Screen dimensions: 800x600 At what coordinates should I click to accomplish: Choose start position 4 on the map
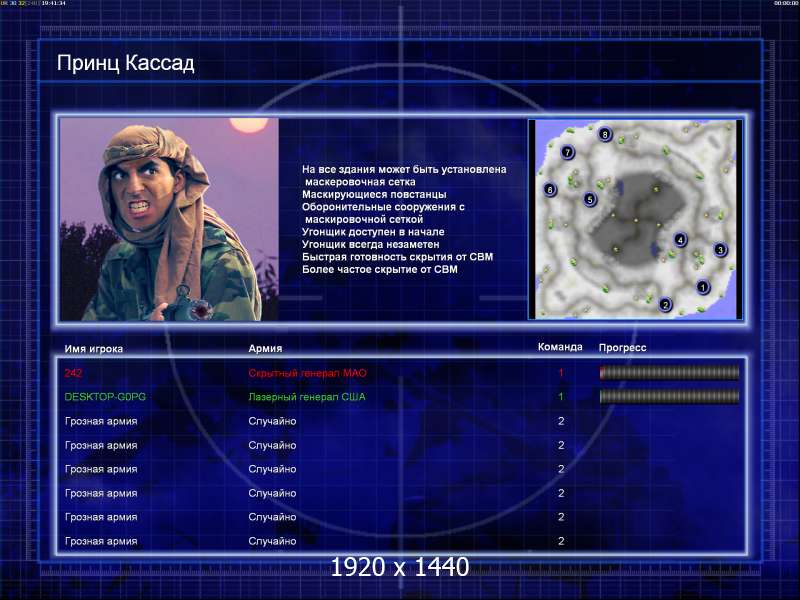tap(680, 240)
